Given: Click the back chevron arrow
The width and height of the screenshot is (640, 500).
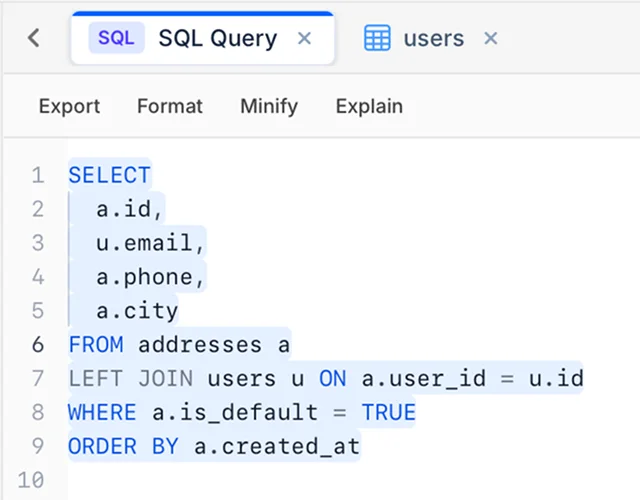Looking at the screenshot, I should pos(34,38).
